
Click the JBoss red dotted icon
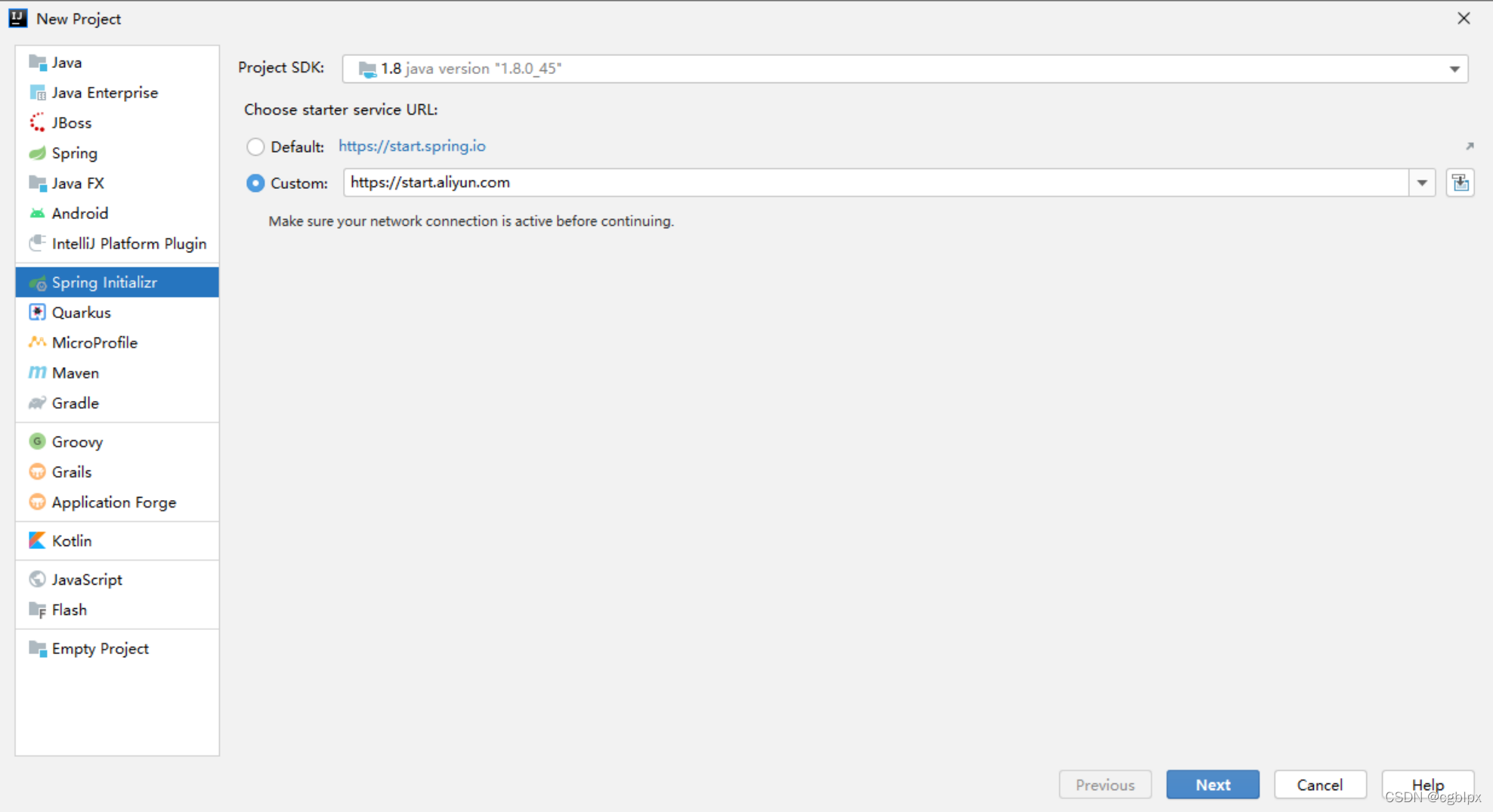(37, 122)
